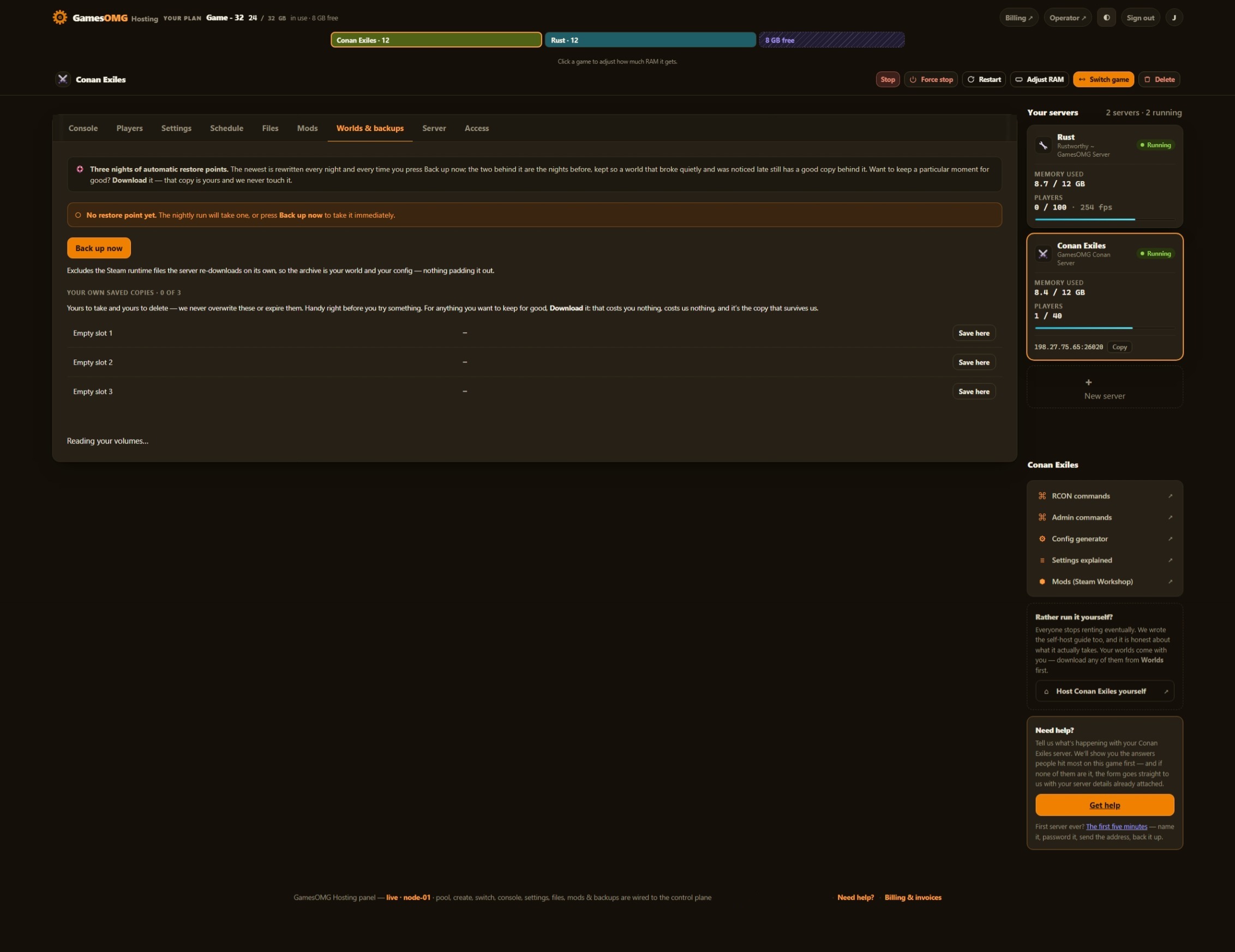Click the Conan Exiles crossed-swords header icon

(63, 79)
